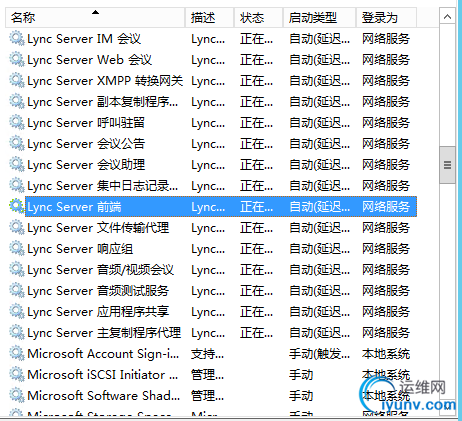Select the Lync Server 文件传输代理 service
This screenshot has width=462, height=421.
tap(98, 228)
